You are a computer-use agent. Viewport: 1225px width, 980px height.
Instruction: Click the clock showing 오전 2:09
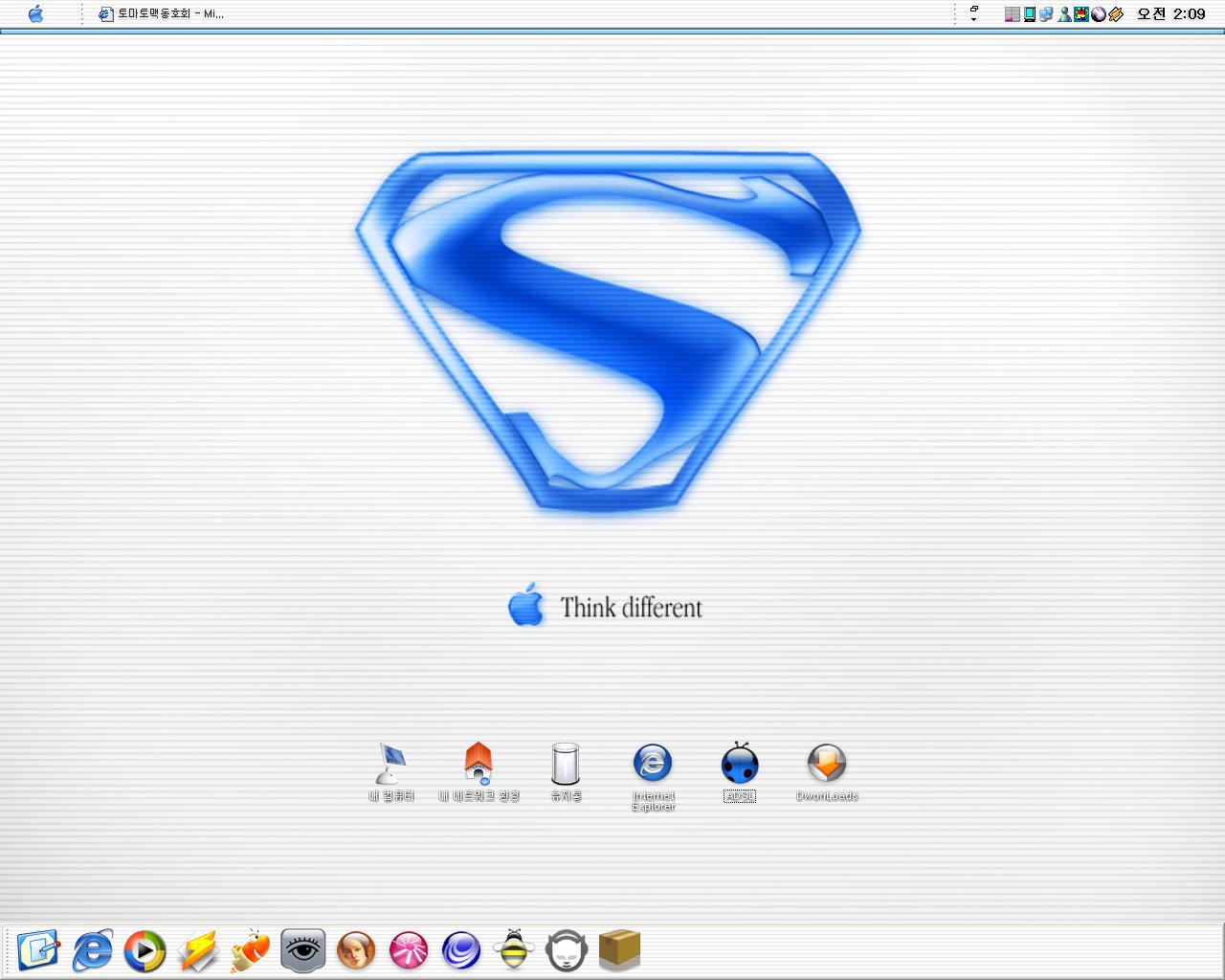pyautogui.click(x=1170, y=14)
